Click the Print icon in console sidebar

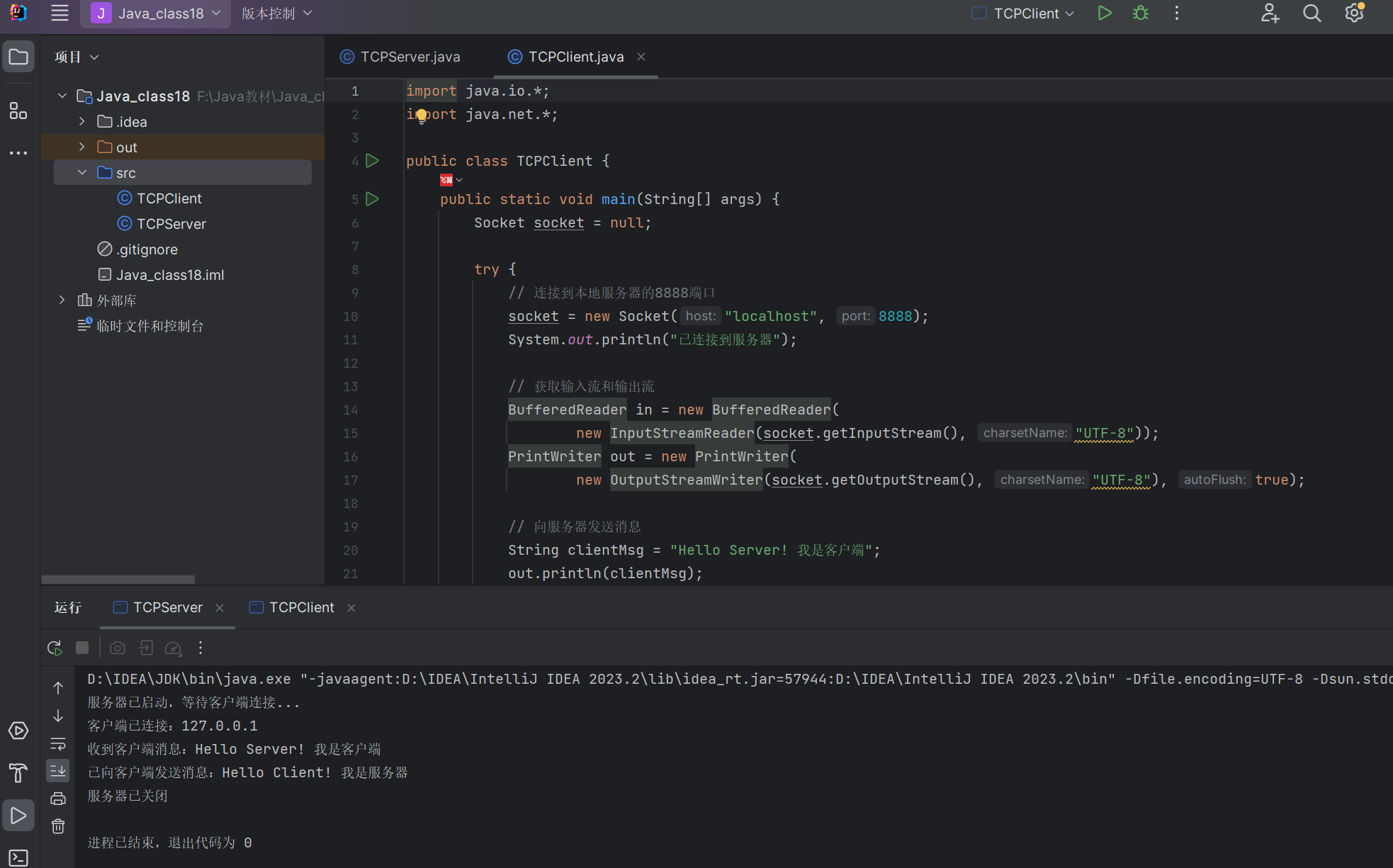pyautogui.click(x=58, y=799)
